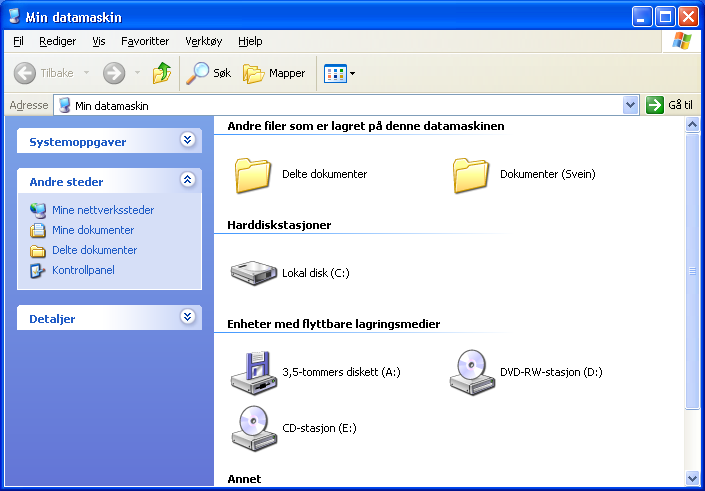Click the Tilbake back arrow icon
The width and height of the screenshot is (705, 491).
click(24, 73)
